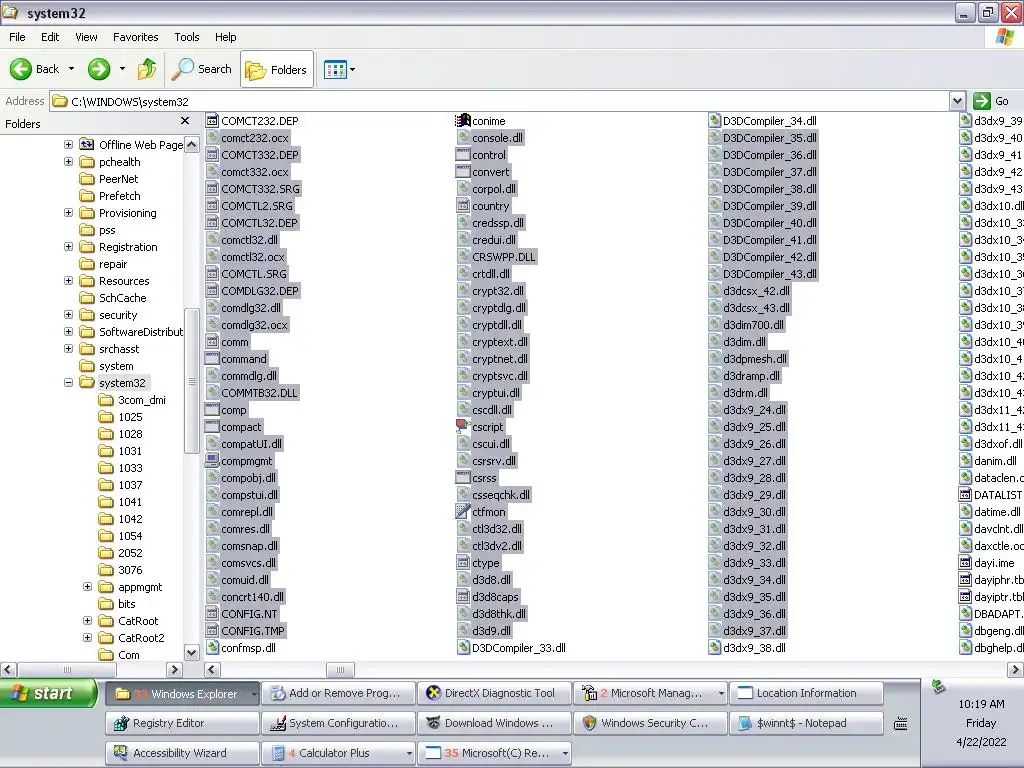1024x768 pixels.
Task: Click the green Forward arrow icon
Action: tap(99, 69)
